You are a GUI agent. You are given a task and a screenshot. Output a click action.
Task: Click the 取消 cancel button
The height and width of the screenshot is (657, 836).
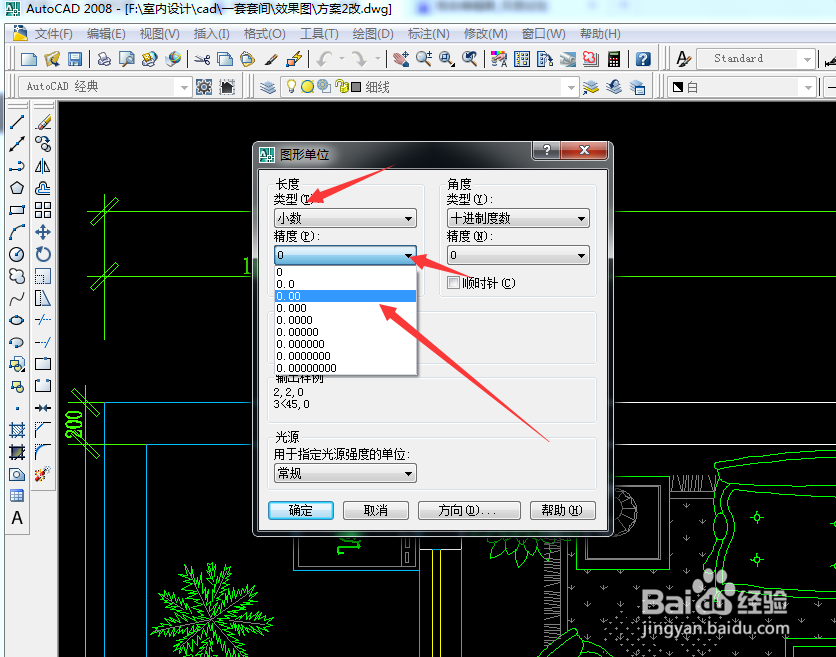click(x=375, y=510)
